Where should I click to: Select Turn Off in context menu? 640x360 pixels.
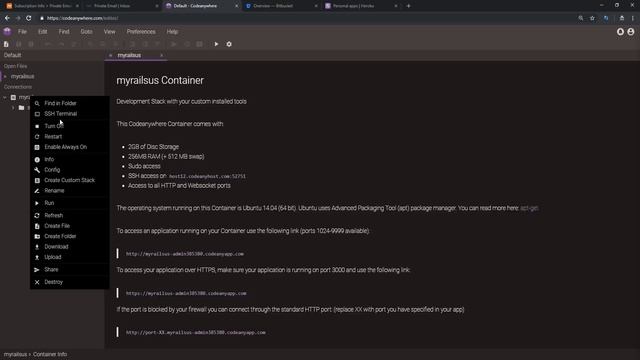point(69,126)
